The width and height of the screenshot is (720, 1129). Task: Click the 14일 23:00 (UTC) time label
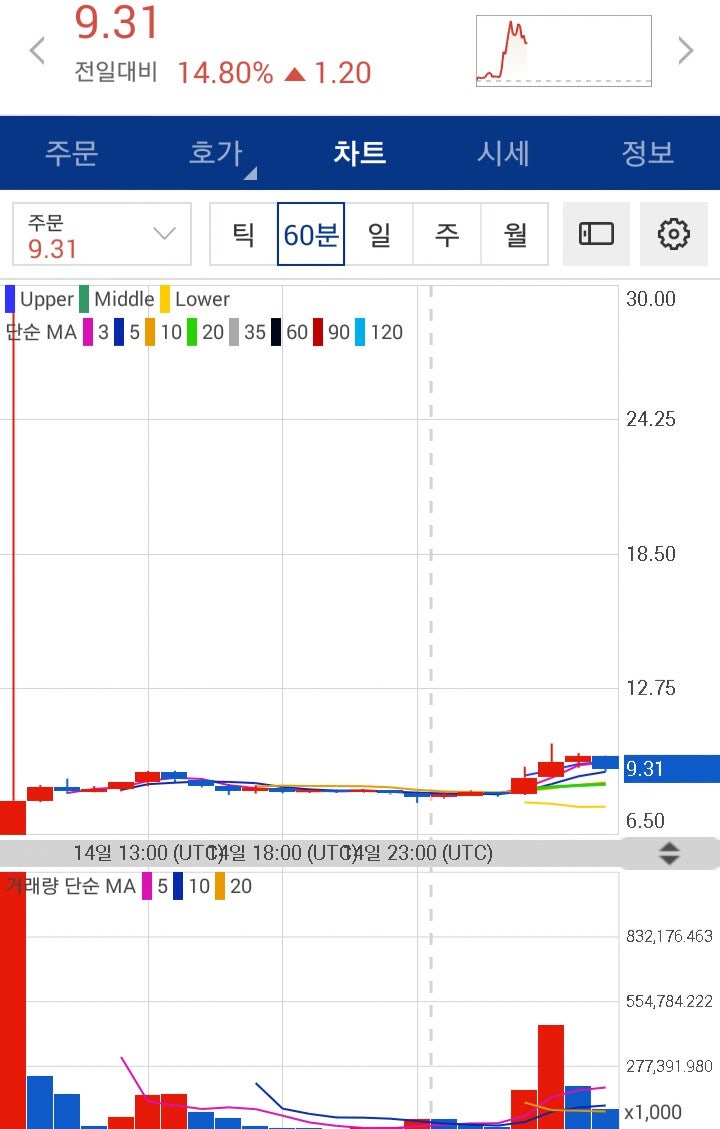tap(419, 853)
